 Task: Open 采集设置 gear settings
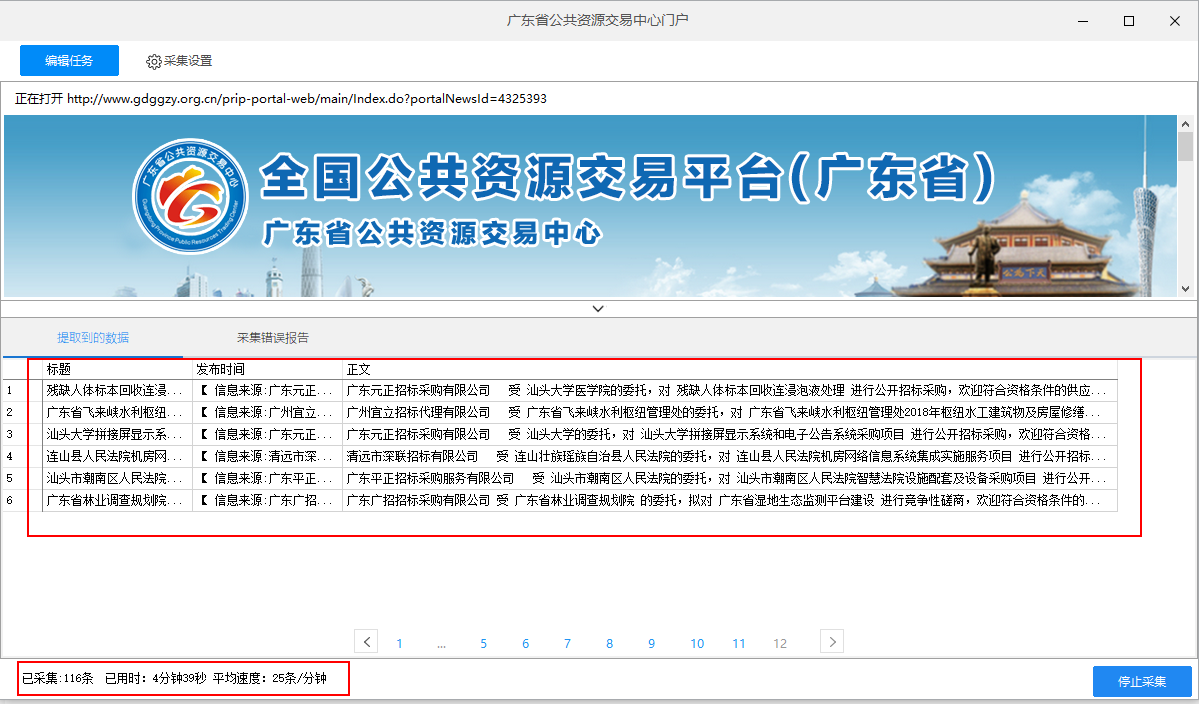click(179, 61)
